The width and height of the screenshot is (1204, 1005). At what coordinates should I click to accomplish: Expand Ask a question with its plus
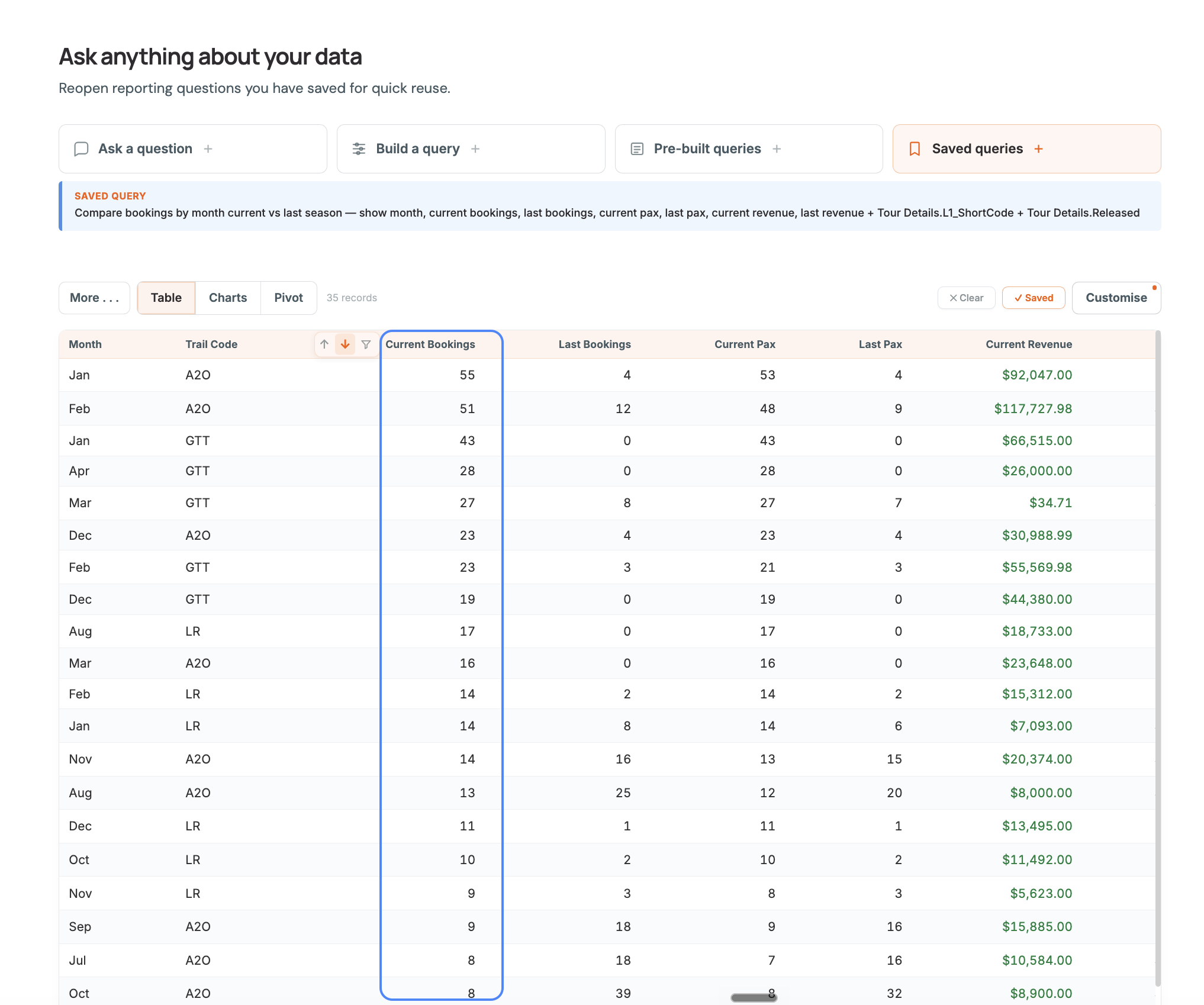[x=208, y=149]
